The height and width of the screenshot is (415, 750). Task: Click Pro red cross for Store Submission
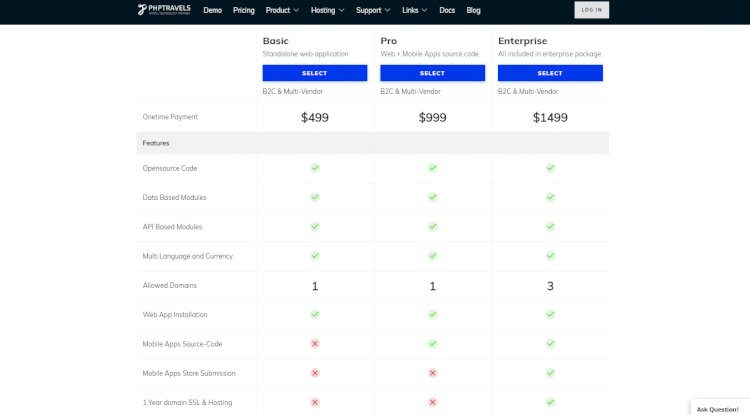point(432,373)
